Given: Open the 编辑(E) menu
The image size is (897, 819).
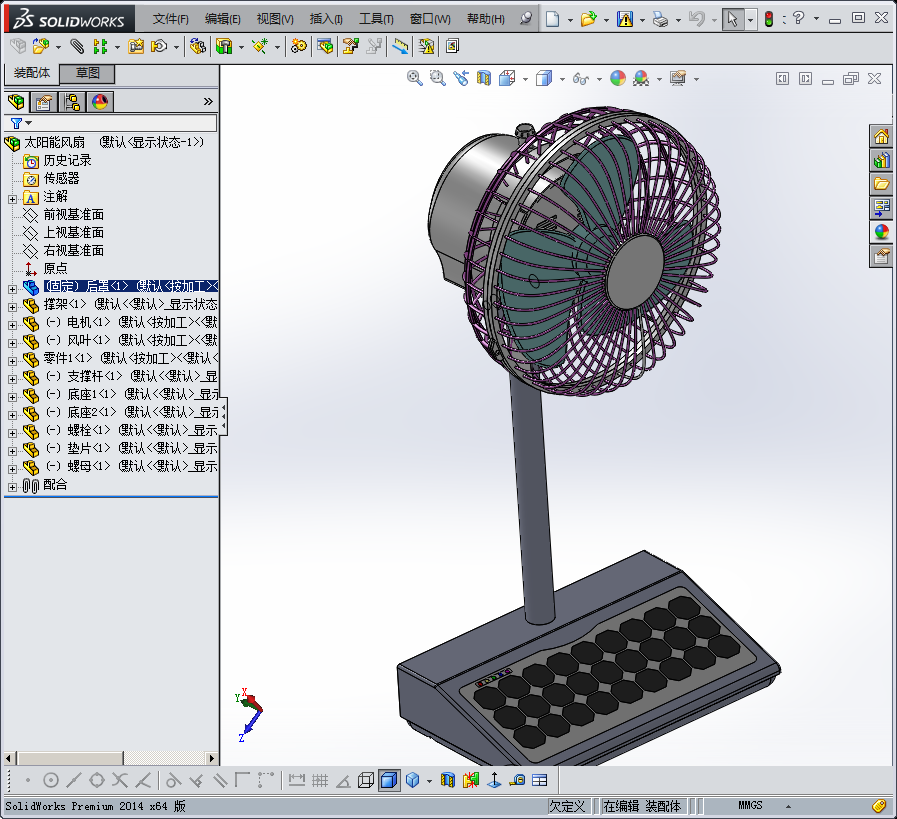Looking at the screenshot, I should point(223,19).
